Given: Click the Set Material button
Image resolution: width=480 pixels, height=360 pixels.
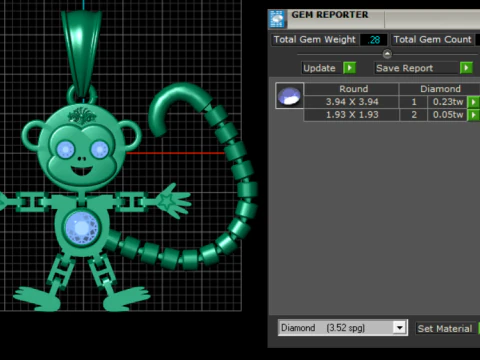Looking at the screenshot, I should tap(445, 328).
